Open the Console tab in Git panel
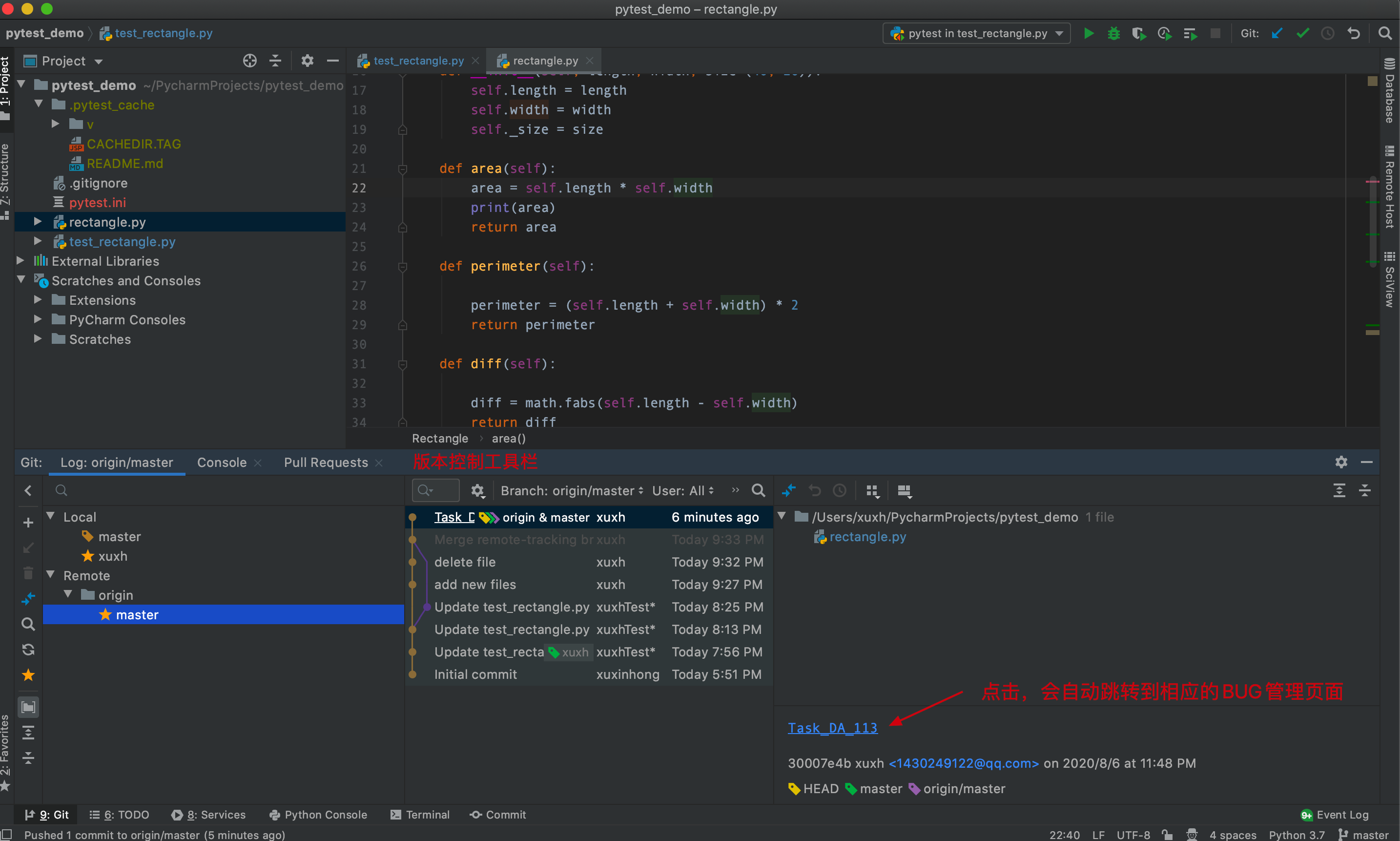Image resolution: width=1400 pixels, height=841 pixels. point(222,463)
